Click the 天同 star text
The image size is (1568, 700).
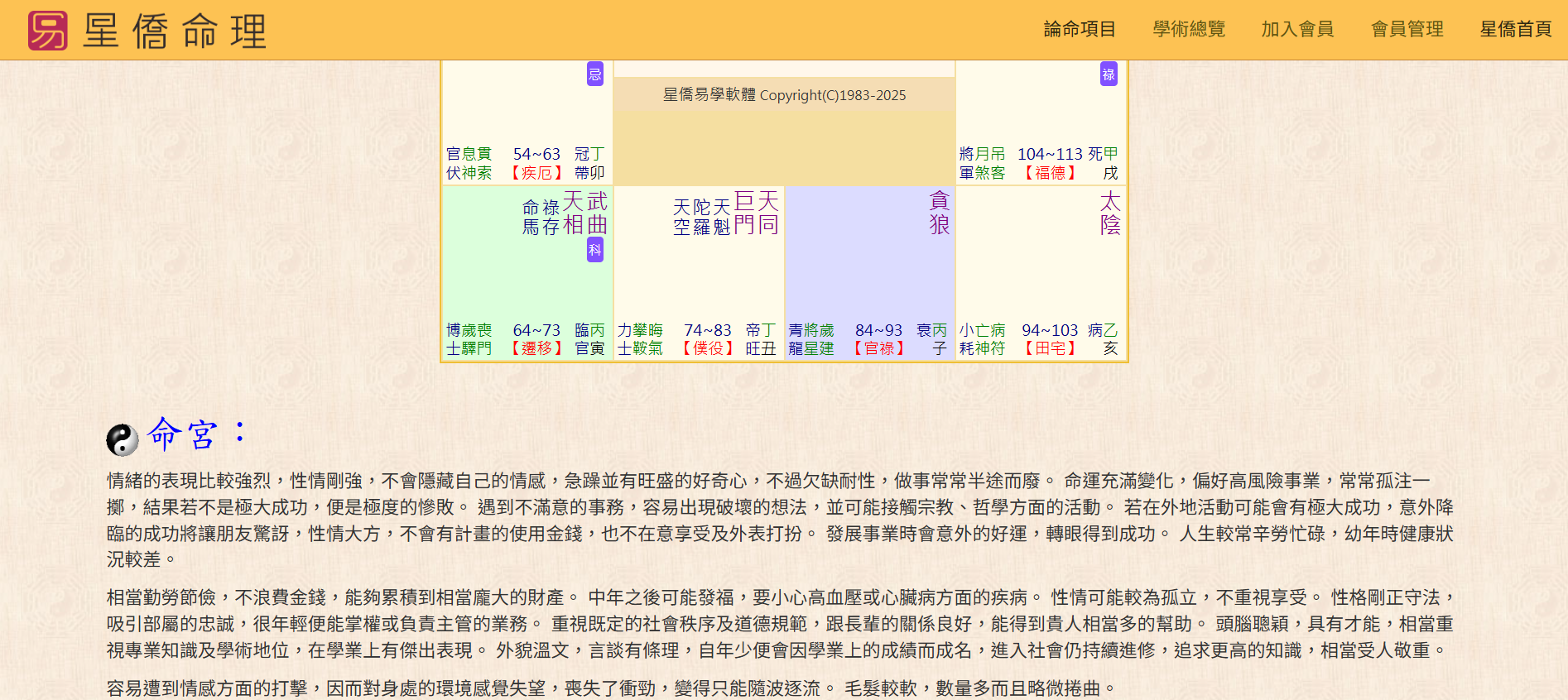tap(768, 213)
